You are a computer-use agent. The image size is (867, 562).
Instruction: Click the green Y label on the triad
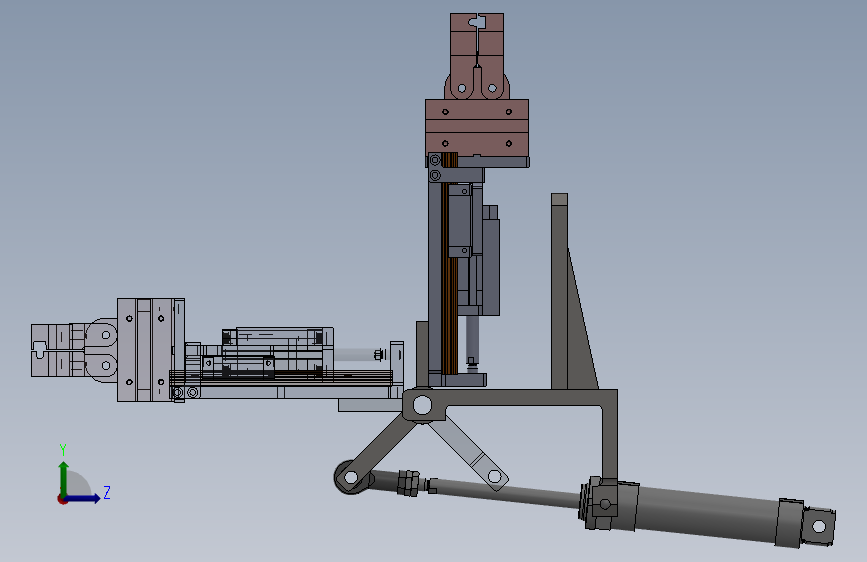[x=63, y=450]
